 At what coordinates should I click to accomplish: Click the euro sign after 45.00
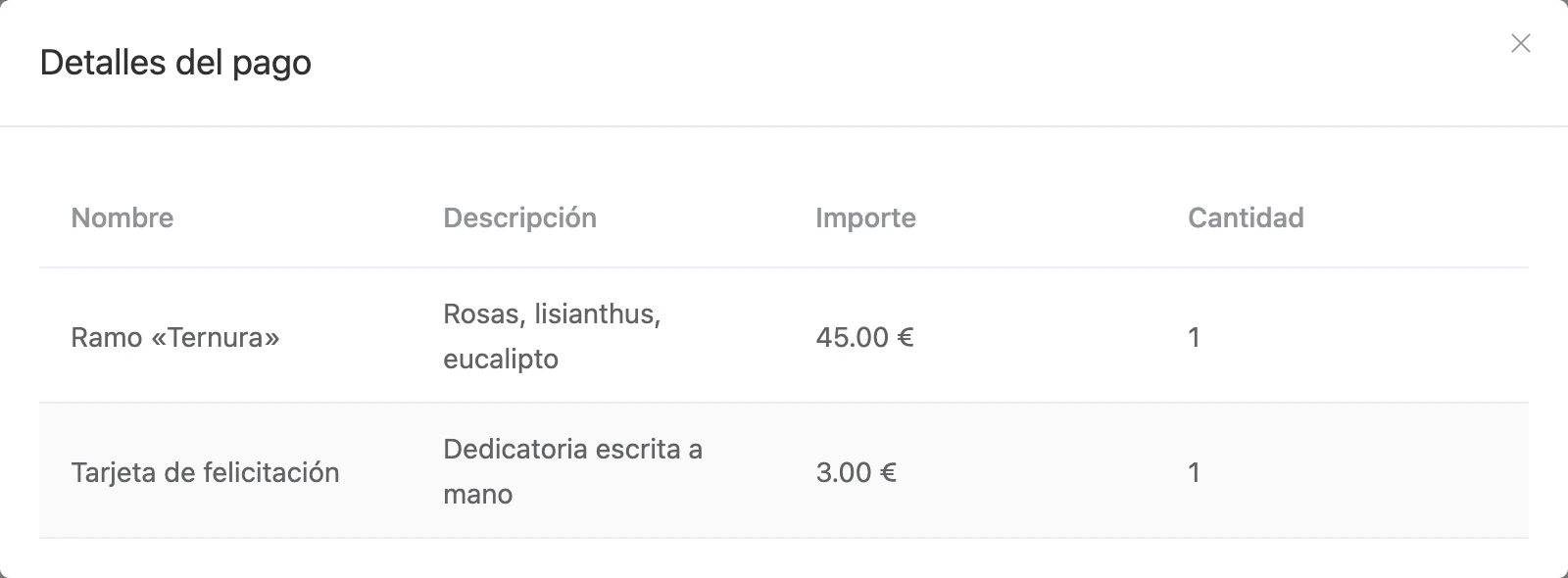coord(906,337)
